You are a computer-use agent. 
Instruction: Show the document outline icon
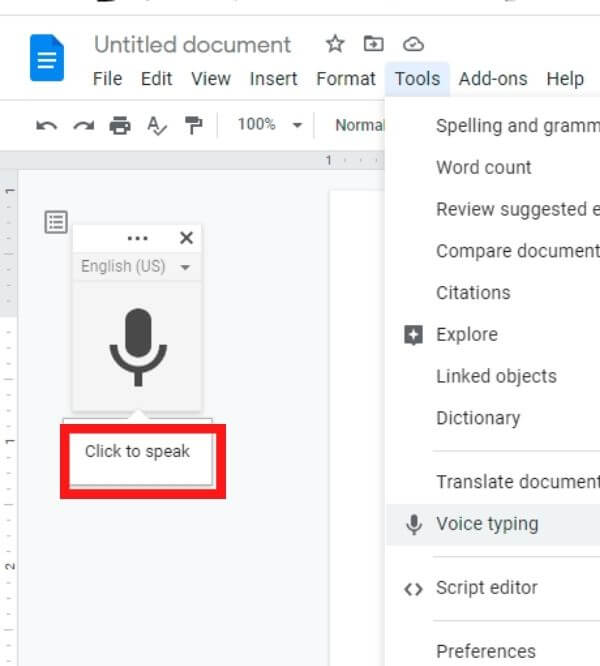coord(56,222)
